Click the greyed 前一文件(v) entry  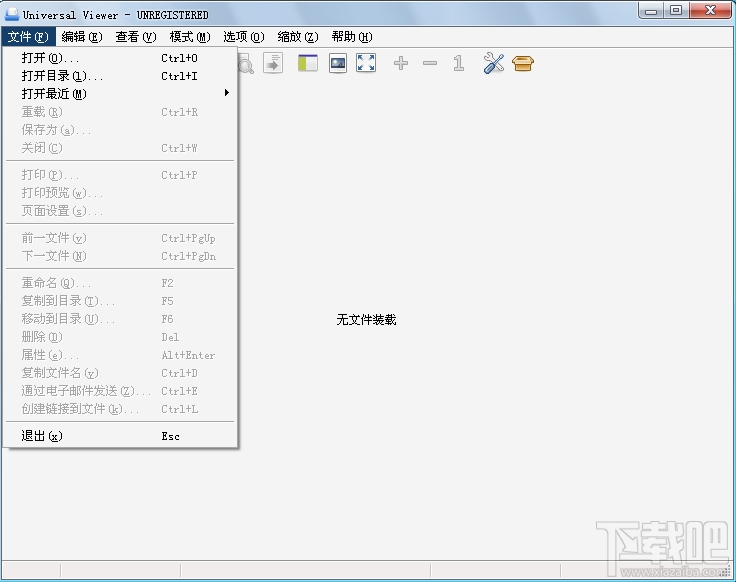pyautogui.click(x=120, y=238)
